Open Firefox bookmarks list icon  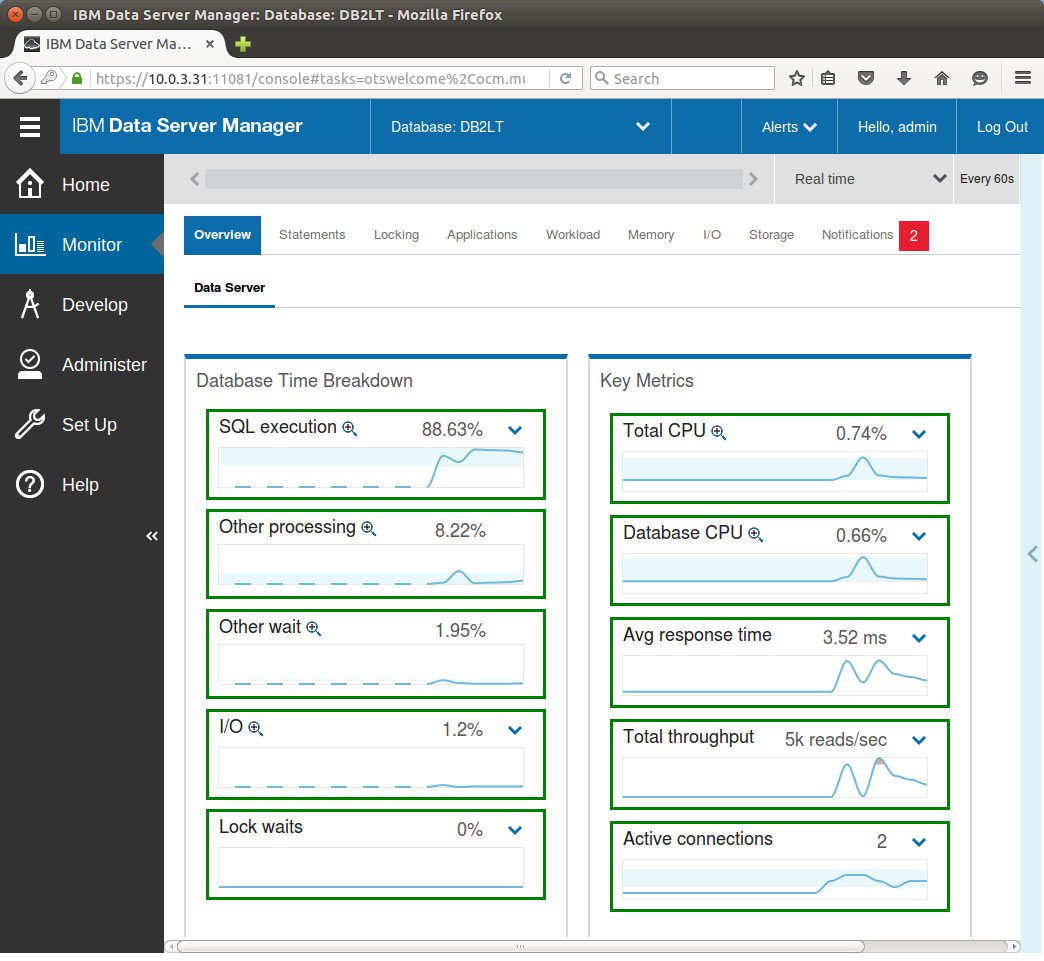pos(828,78)
